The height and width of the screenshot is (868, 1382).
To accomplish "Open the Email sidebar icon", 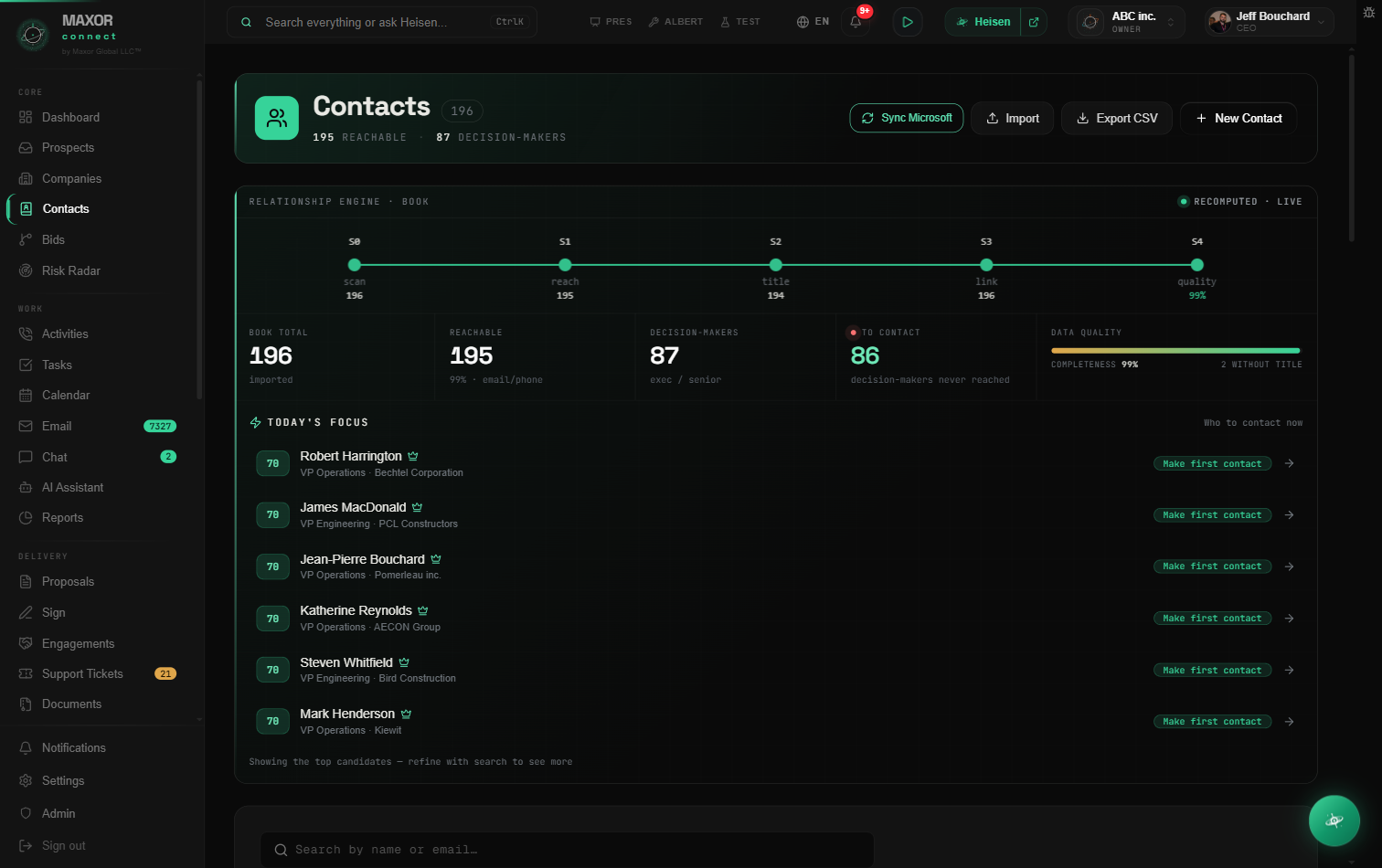I will click(26, 426).
